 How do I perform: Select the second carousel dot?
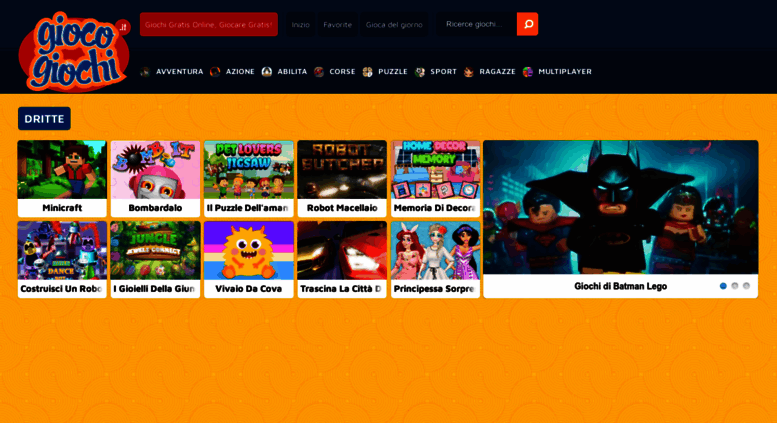(735, 286)
